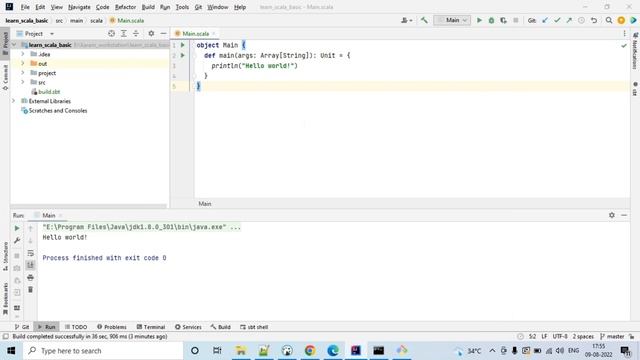
Task: Open the Problems tool window tab
Action: [x=112, y=327]
